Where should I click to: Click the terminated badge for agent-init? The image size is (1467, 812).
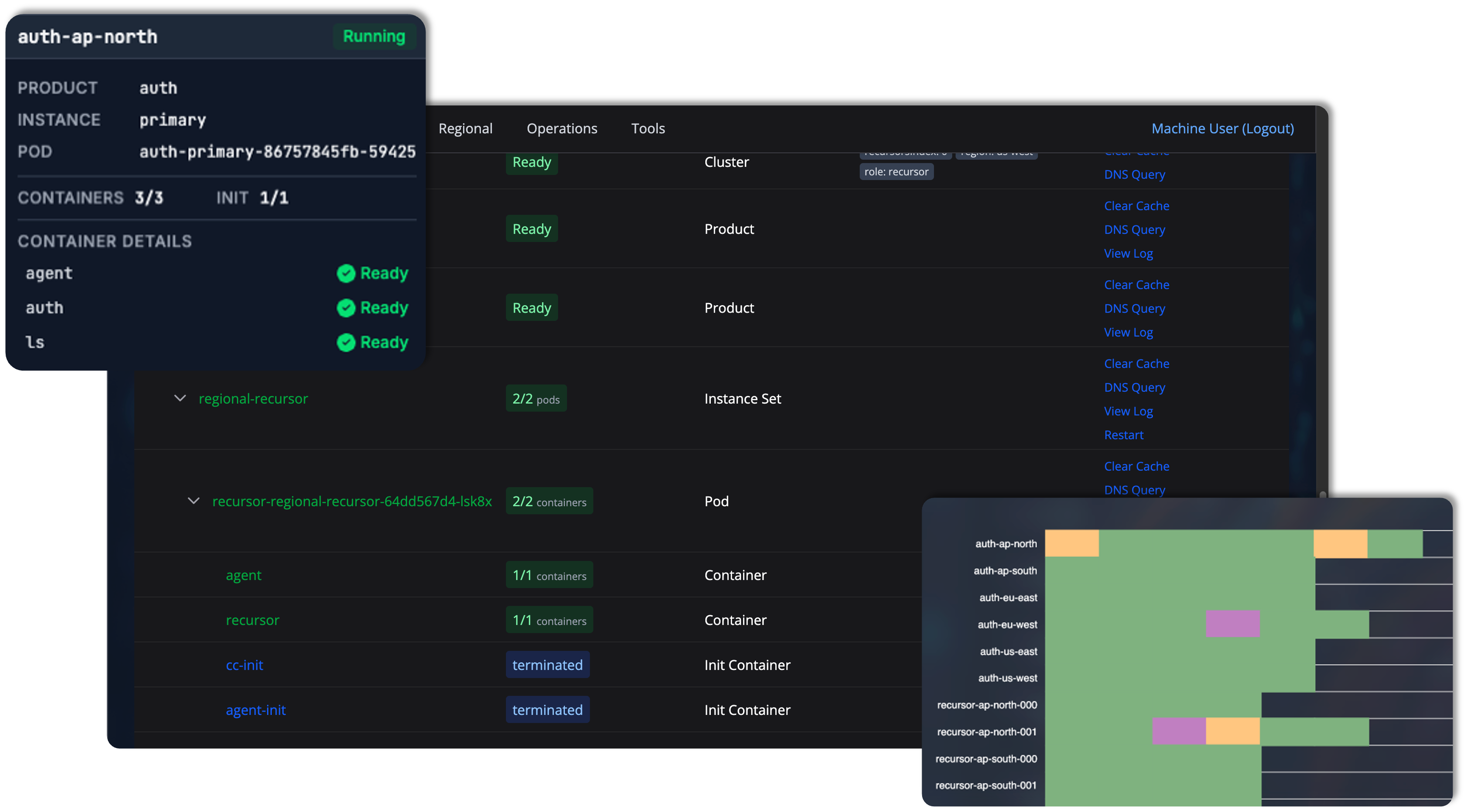click(547, 710)
